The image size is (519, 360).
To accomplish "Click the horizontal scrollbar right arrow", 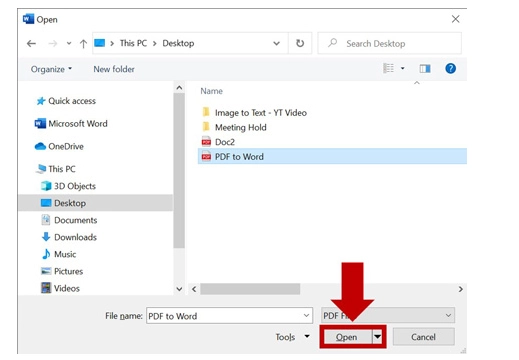I will pyautogui.click(x=461, y=289).
